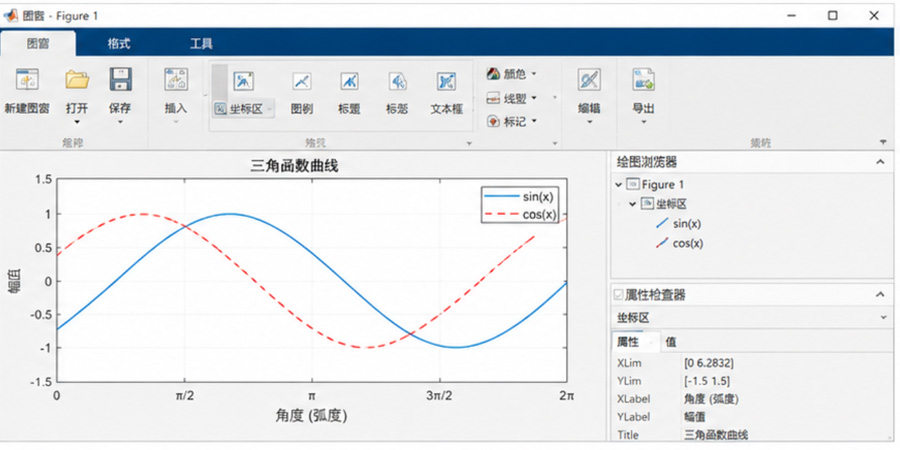Click the Figure 1 icon in plot browser
900x450 pixels.
[633, 184]
